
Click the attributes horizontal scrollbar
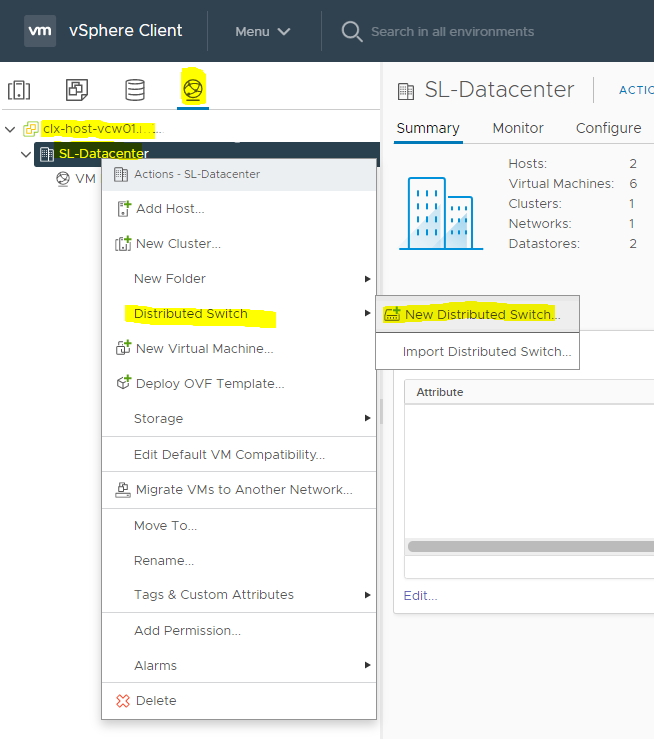point(531,546)
